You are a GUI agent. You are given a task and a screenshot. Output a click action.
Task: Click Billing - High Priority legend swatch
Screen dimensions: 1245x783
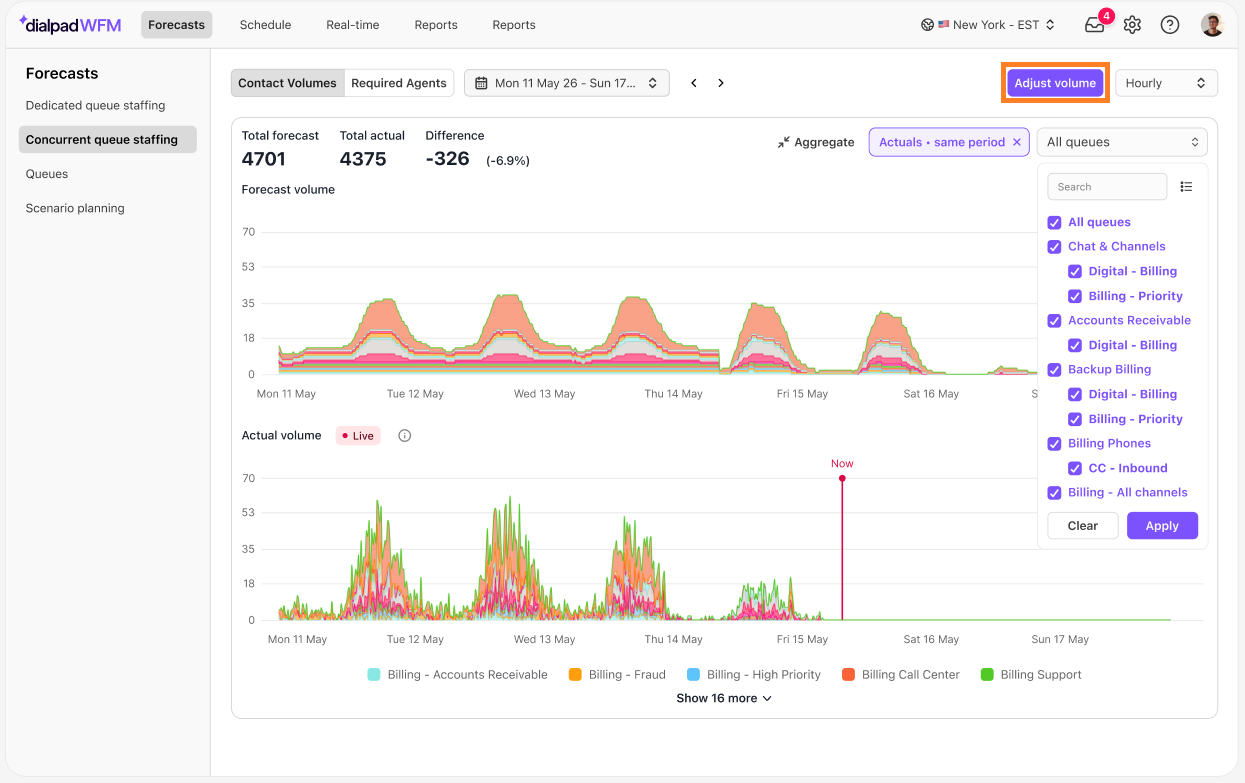click(694, 675)
